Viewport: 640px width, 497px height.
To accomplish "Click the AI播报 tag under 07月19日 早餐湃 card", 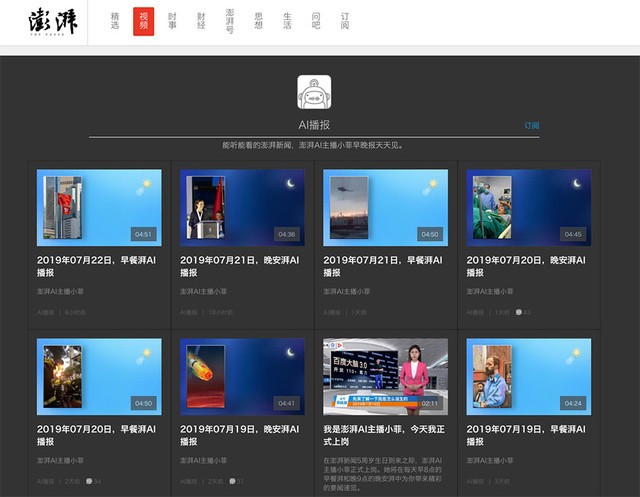I will 475,481.
